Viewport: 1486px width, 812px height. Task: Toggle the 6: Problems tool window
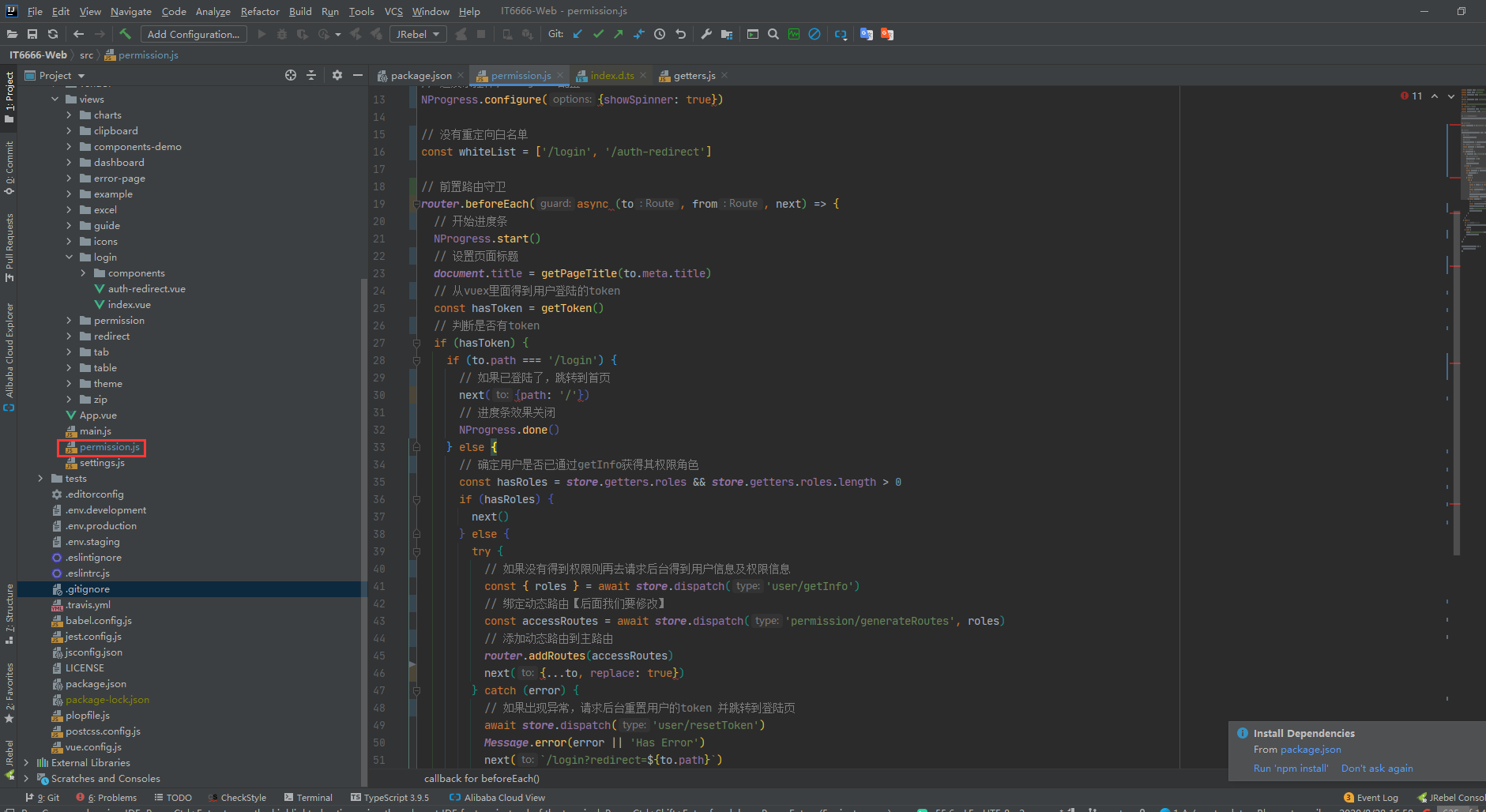107,797
